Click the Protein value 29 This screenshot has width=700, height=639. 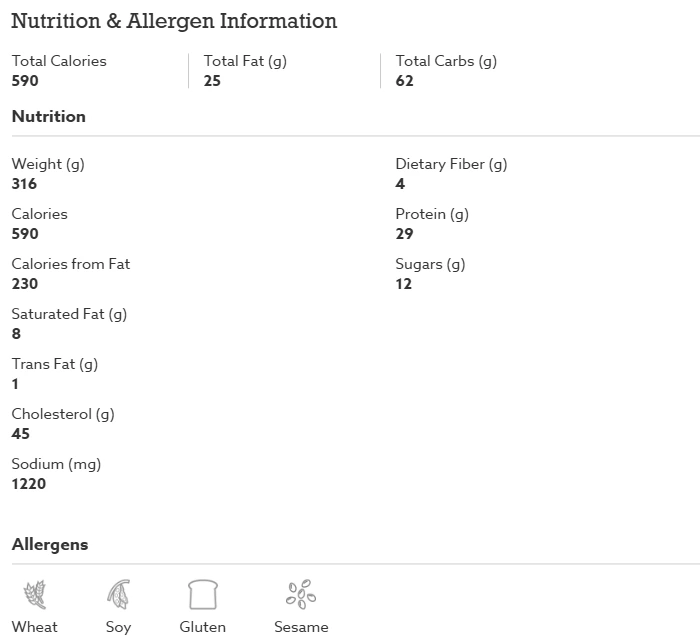coord(404,234)
